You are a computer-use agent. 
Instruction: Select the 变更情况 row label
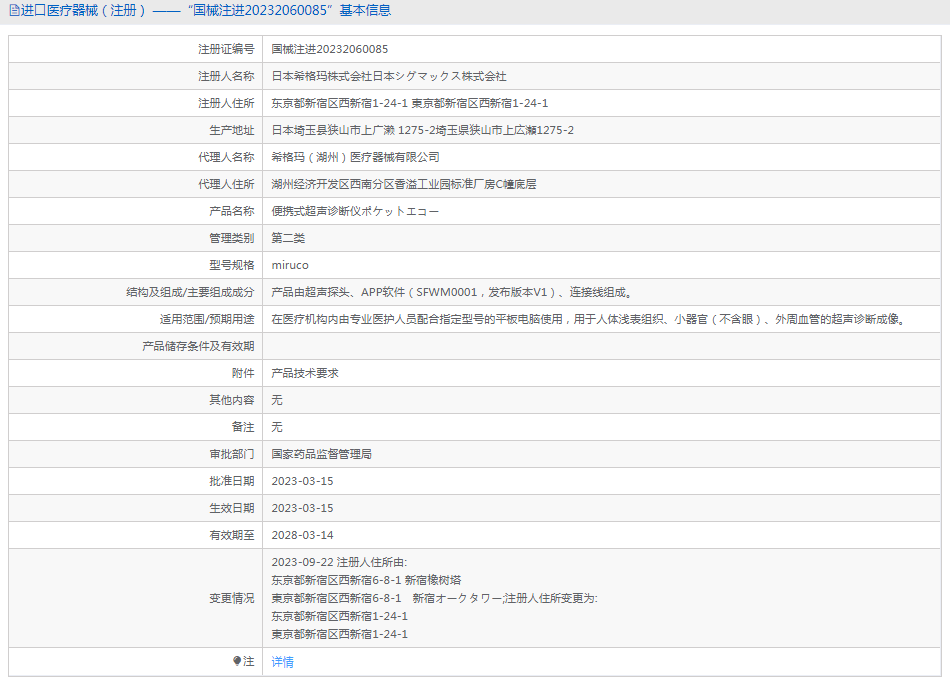click(231, 598)
